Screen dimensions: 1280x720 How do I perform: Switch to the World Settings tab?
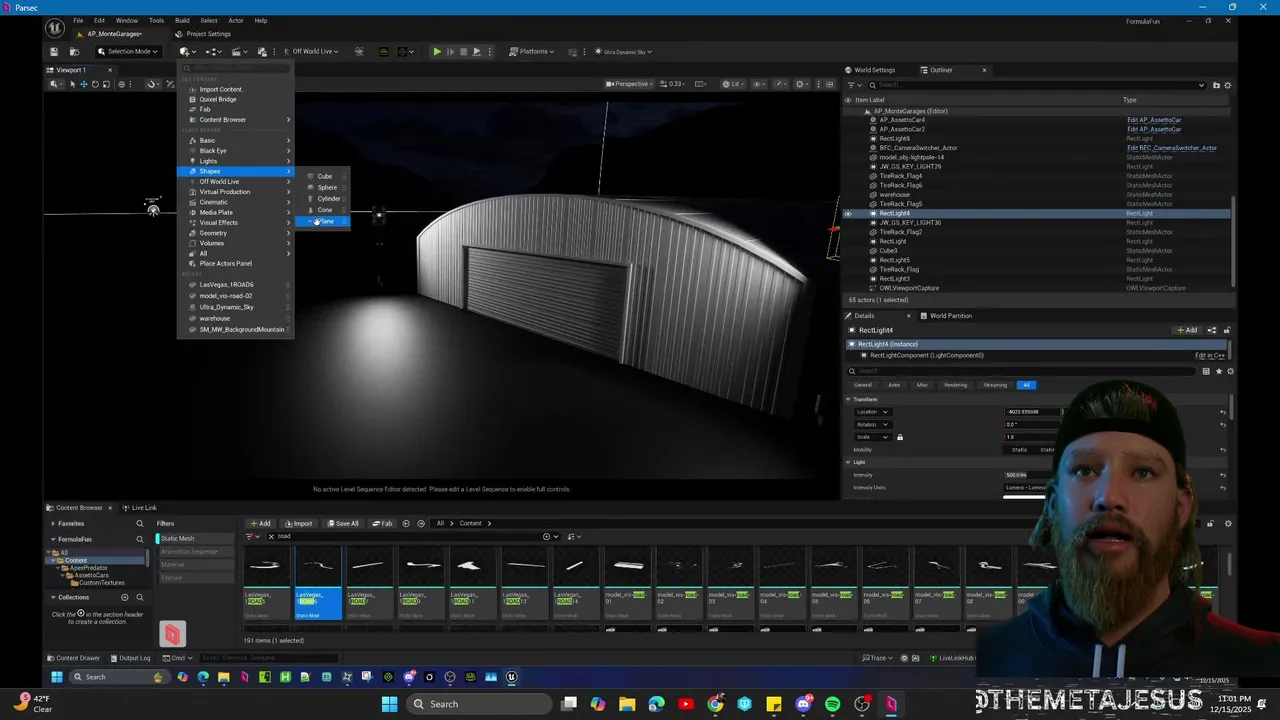(x=874, y=70)
